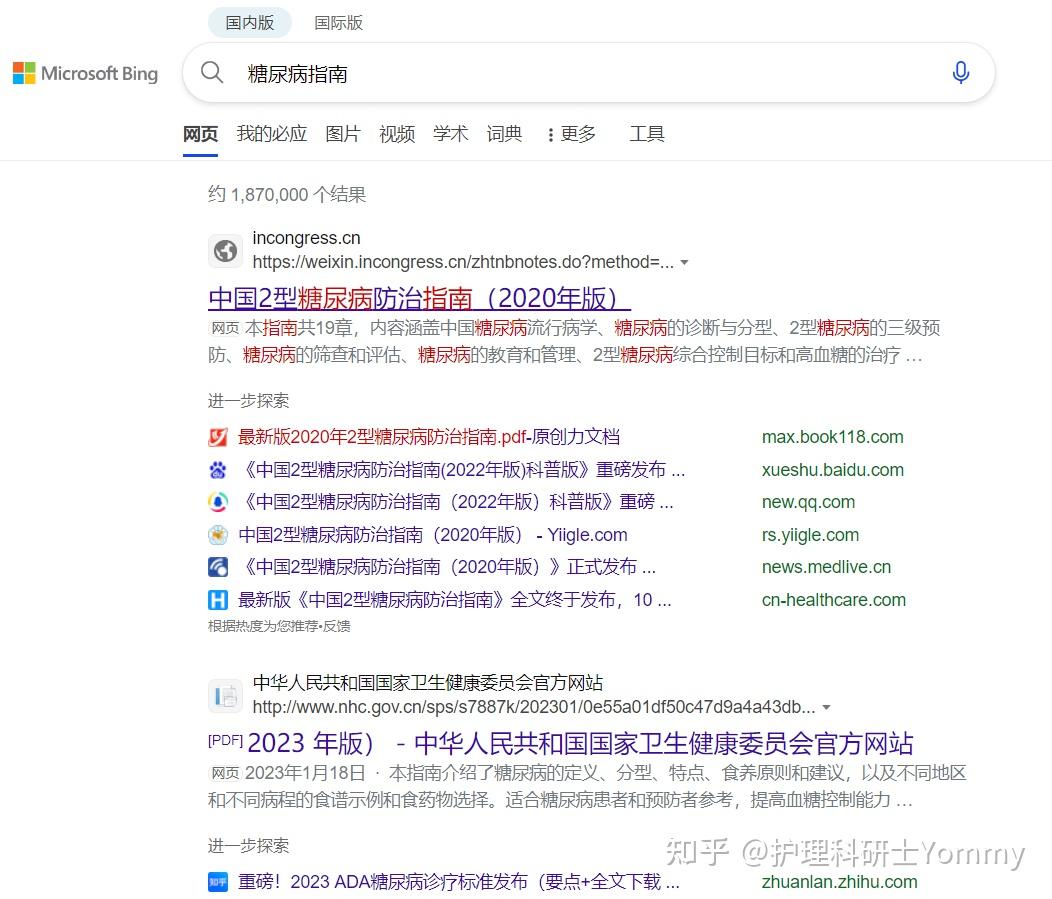This screenshot has height=899, width=1052.
Task: Click the new.qq.com domain
Action: 808,502
